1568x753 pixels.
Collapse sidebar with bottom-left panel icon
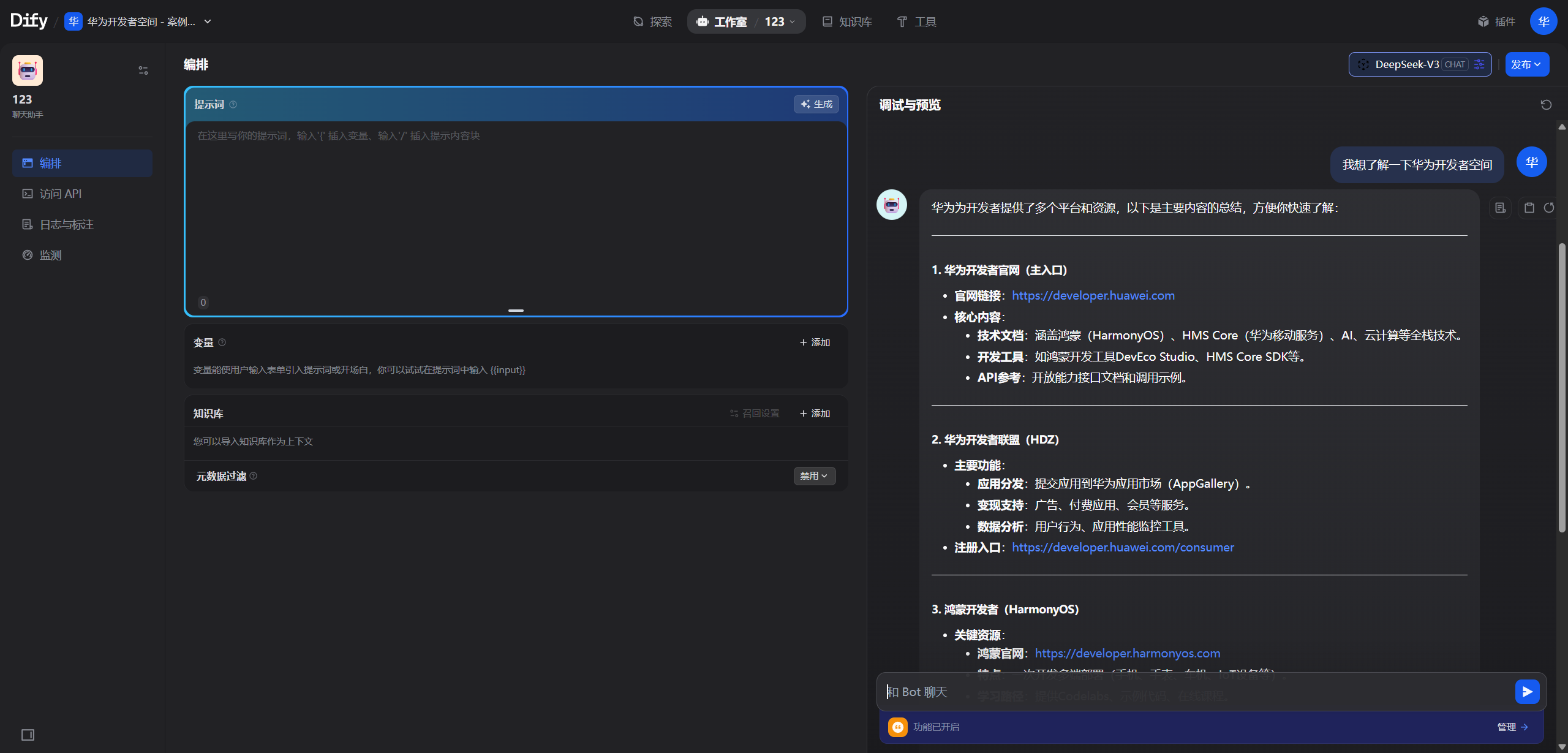(x=28, y=735)
